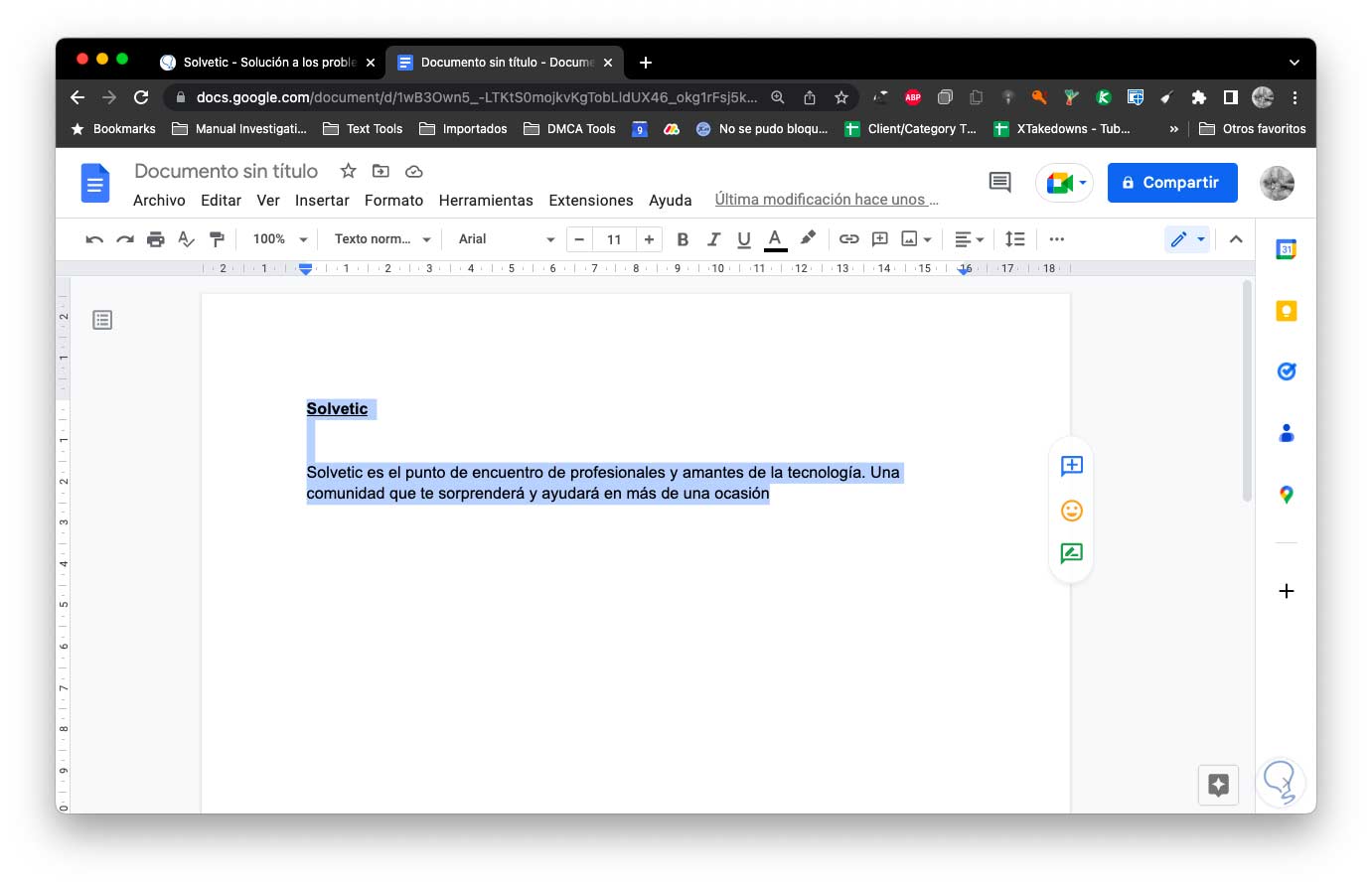Toggle underline formatting

744,239
